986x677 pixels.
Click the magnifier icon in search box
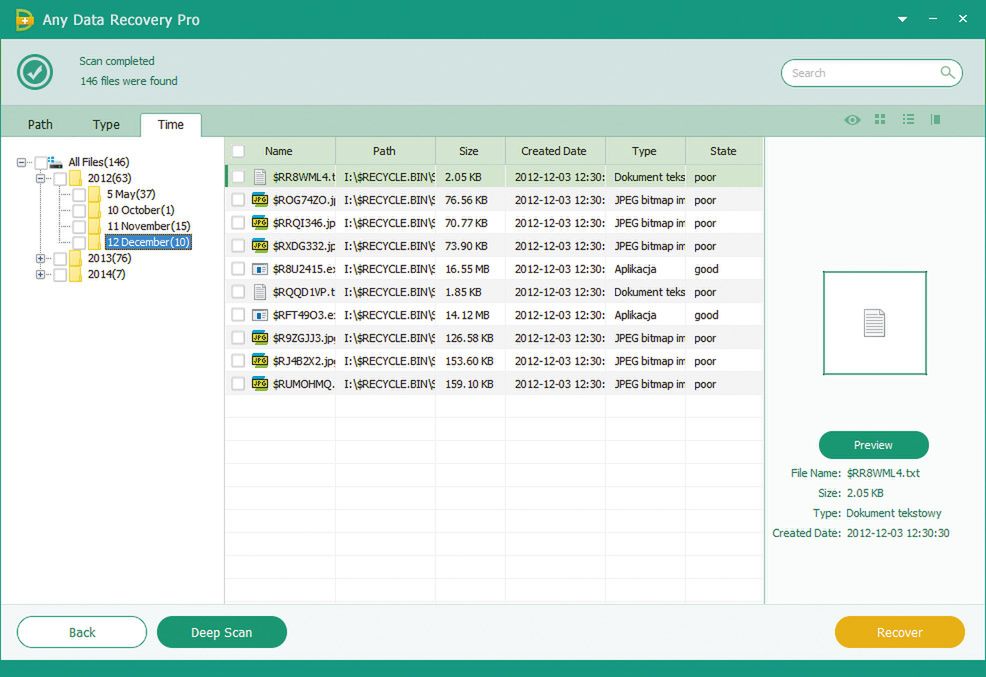pyautogui.click(x=947, y=73)
